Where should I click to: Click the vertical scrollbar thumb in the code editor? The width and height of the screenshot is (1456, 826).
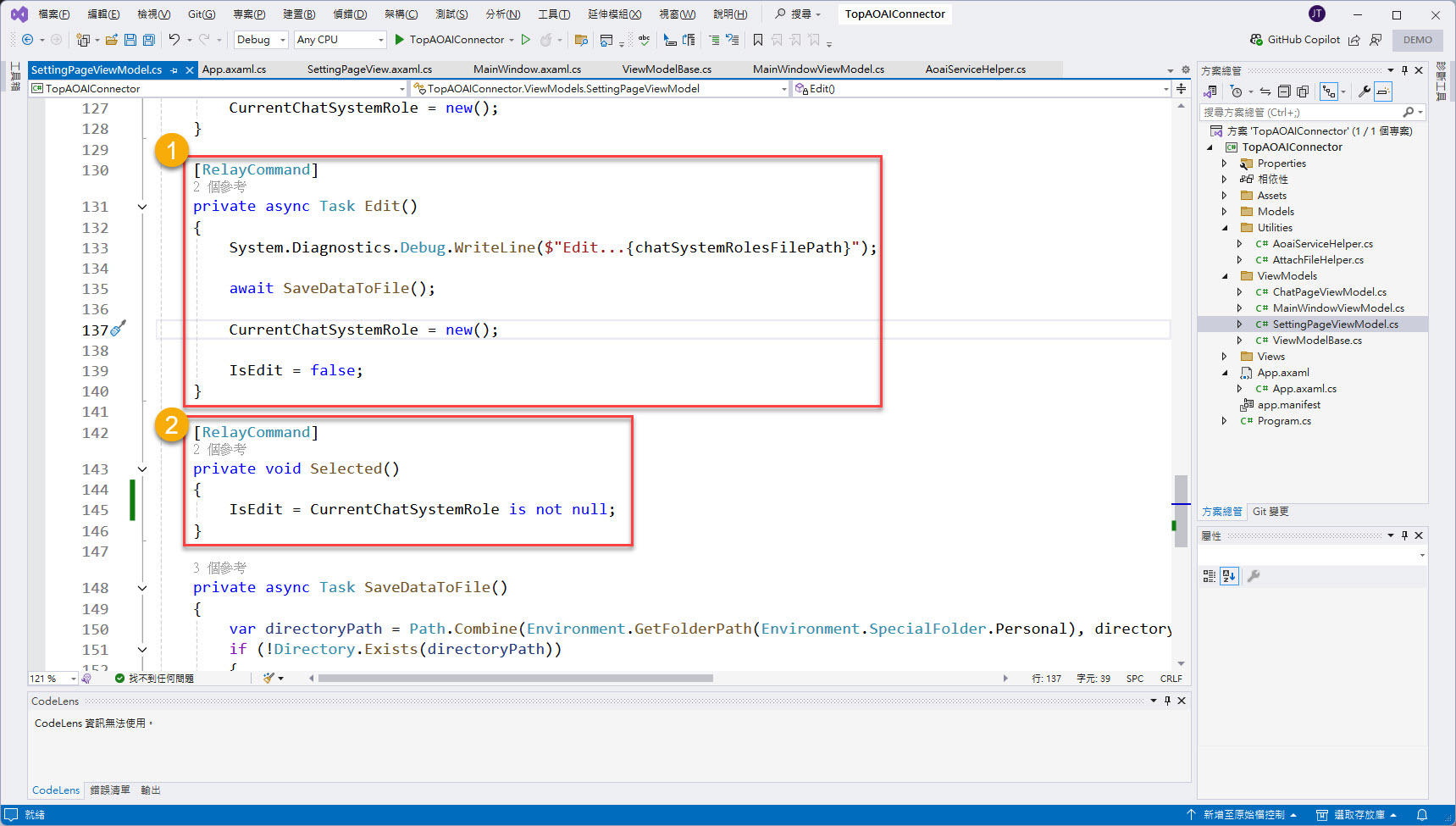click(x=1181, y=511)
